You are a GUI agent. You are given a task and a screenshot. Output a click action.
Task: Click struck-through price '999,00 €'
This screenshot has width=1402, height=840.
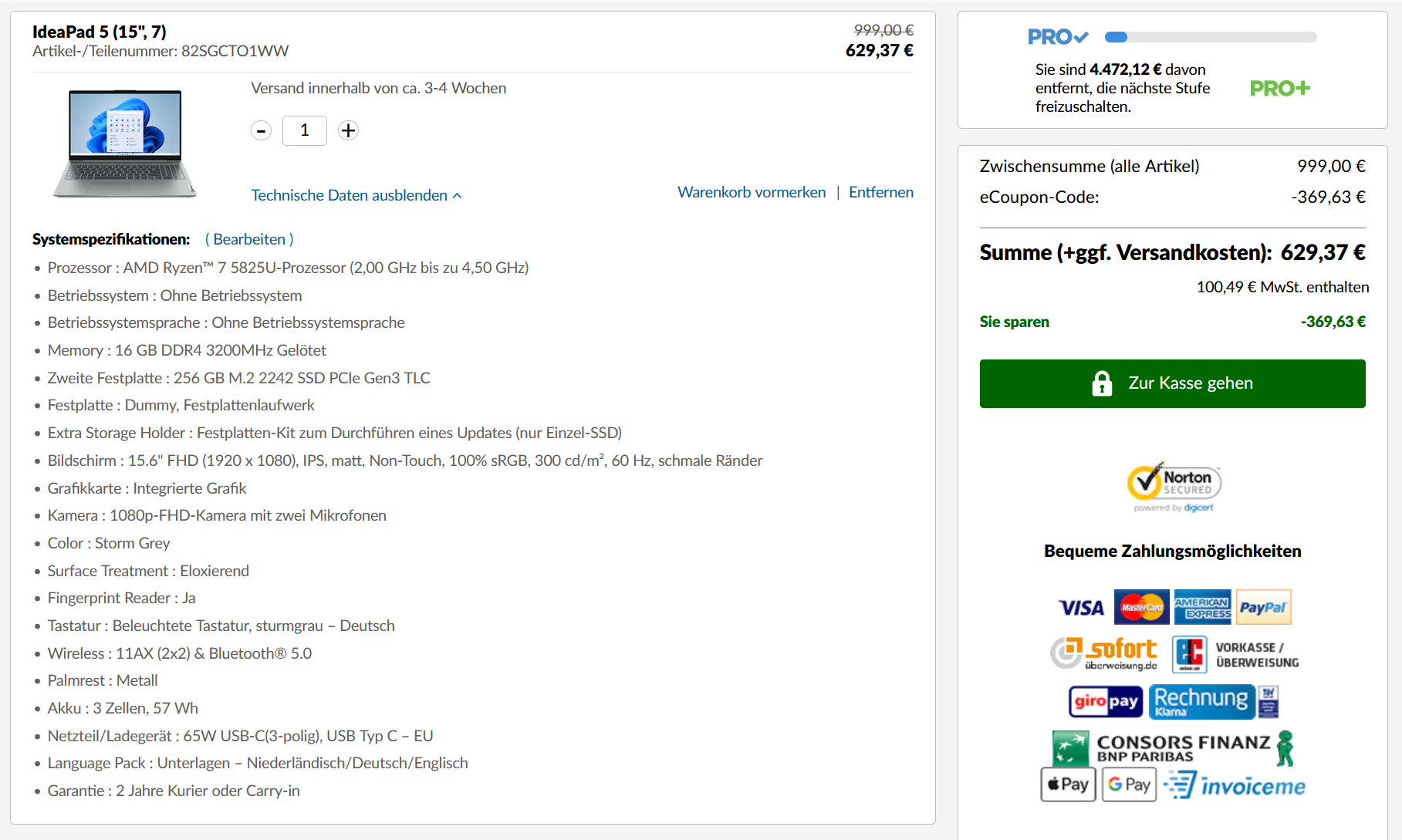(x=883, y=30)
